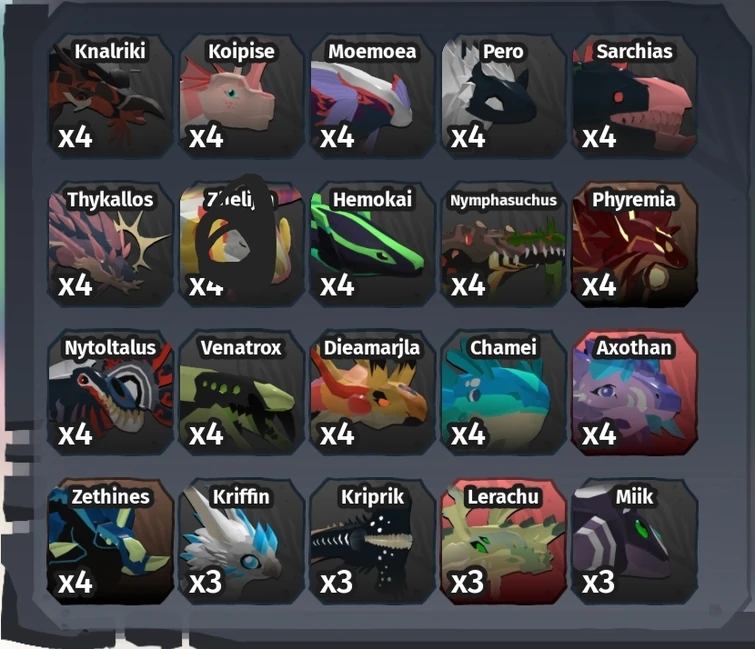Click the orange Dieamarjla creature tile

tap(372, 392)
